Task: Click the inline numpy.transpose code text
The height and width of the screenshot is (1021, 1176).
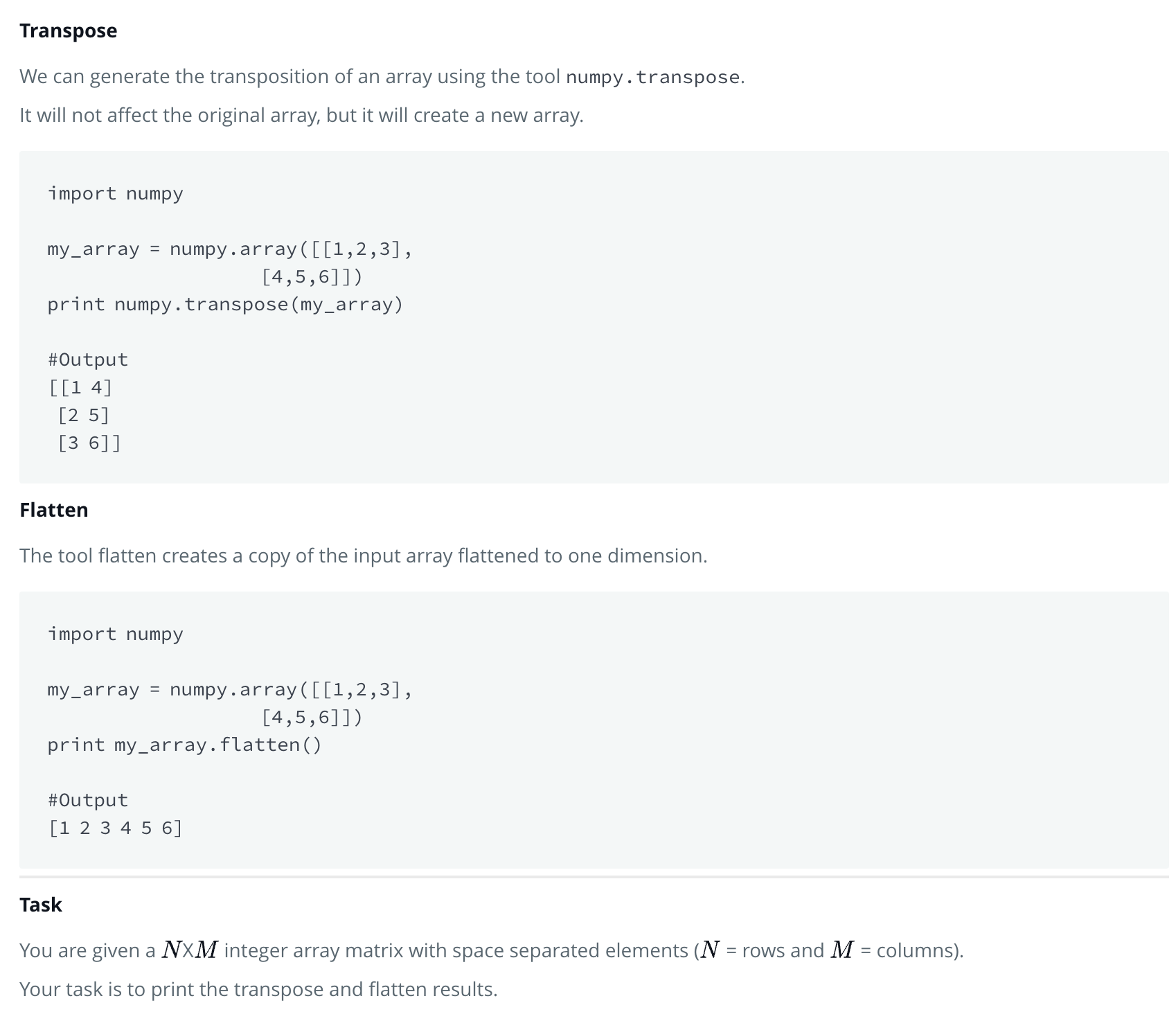Action: click(653, 77)
